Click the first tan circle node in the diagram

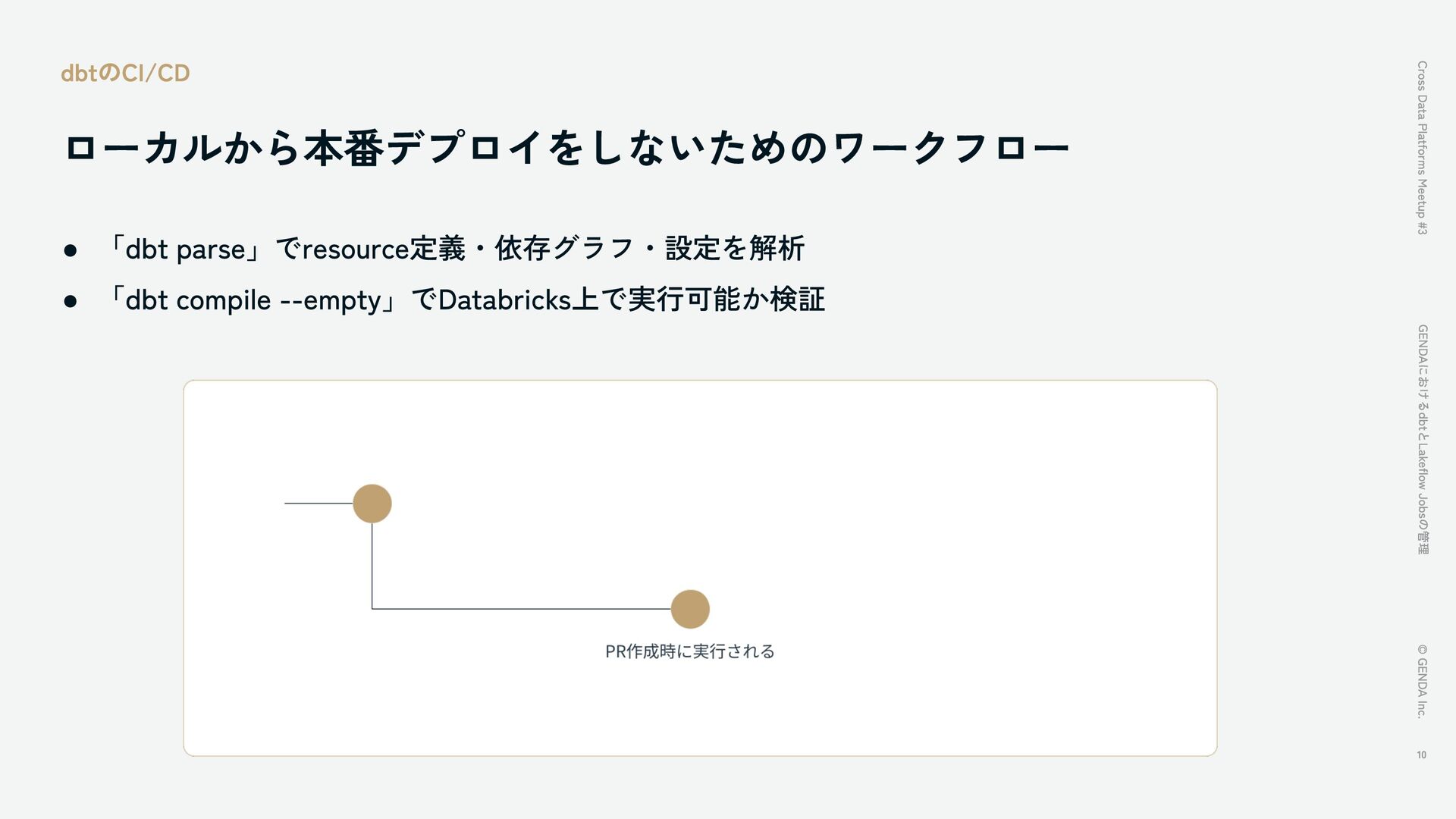coord(372,504)
